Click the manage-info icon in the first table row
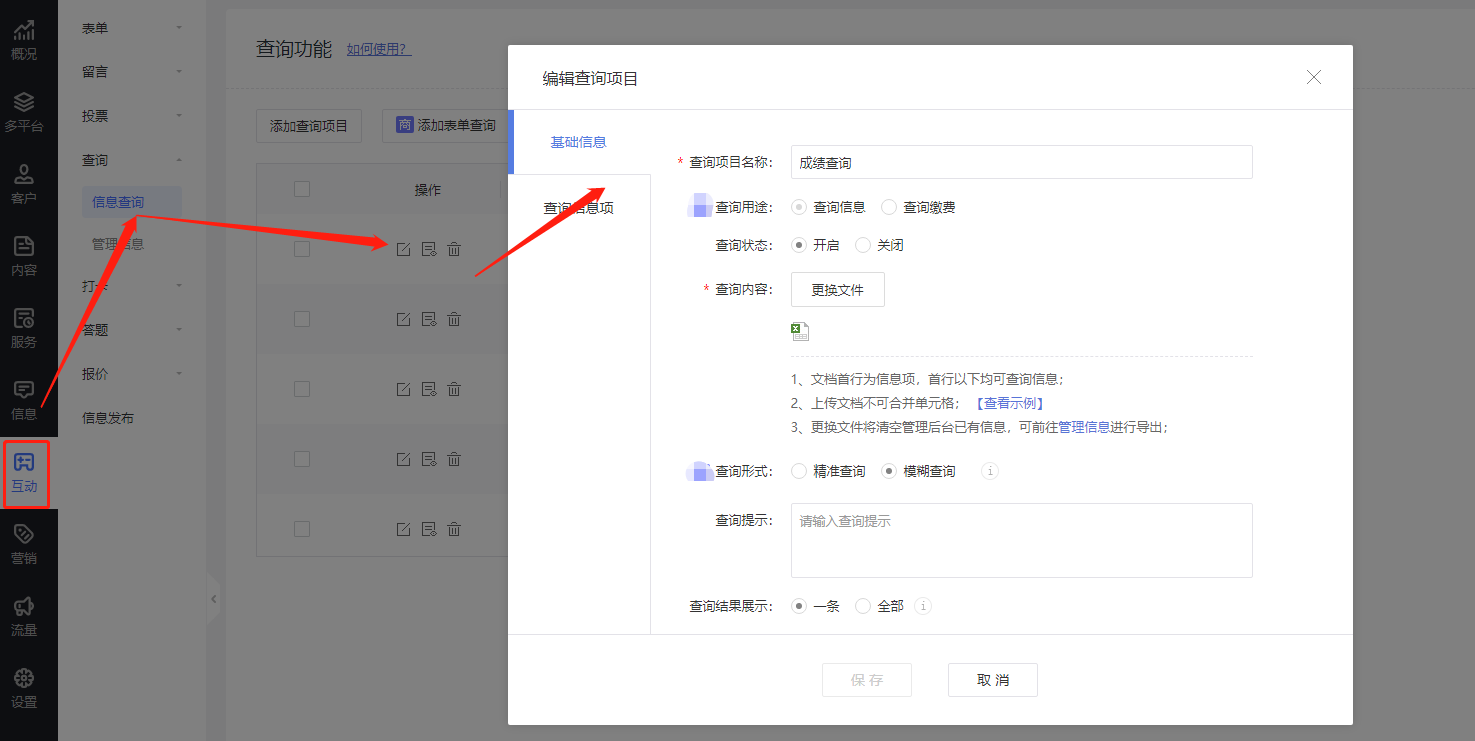The image size is (1475, 741). [x=428, y=249]
